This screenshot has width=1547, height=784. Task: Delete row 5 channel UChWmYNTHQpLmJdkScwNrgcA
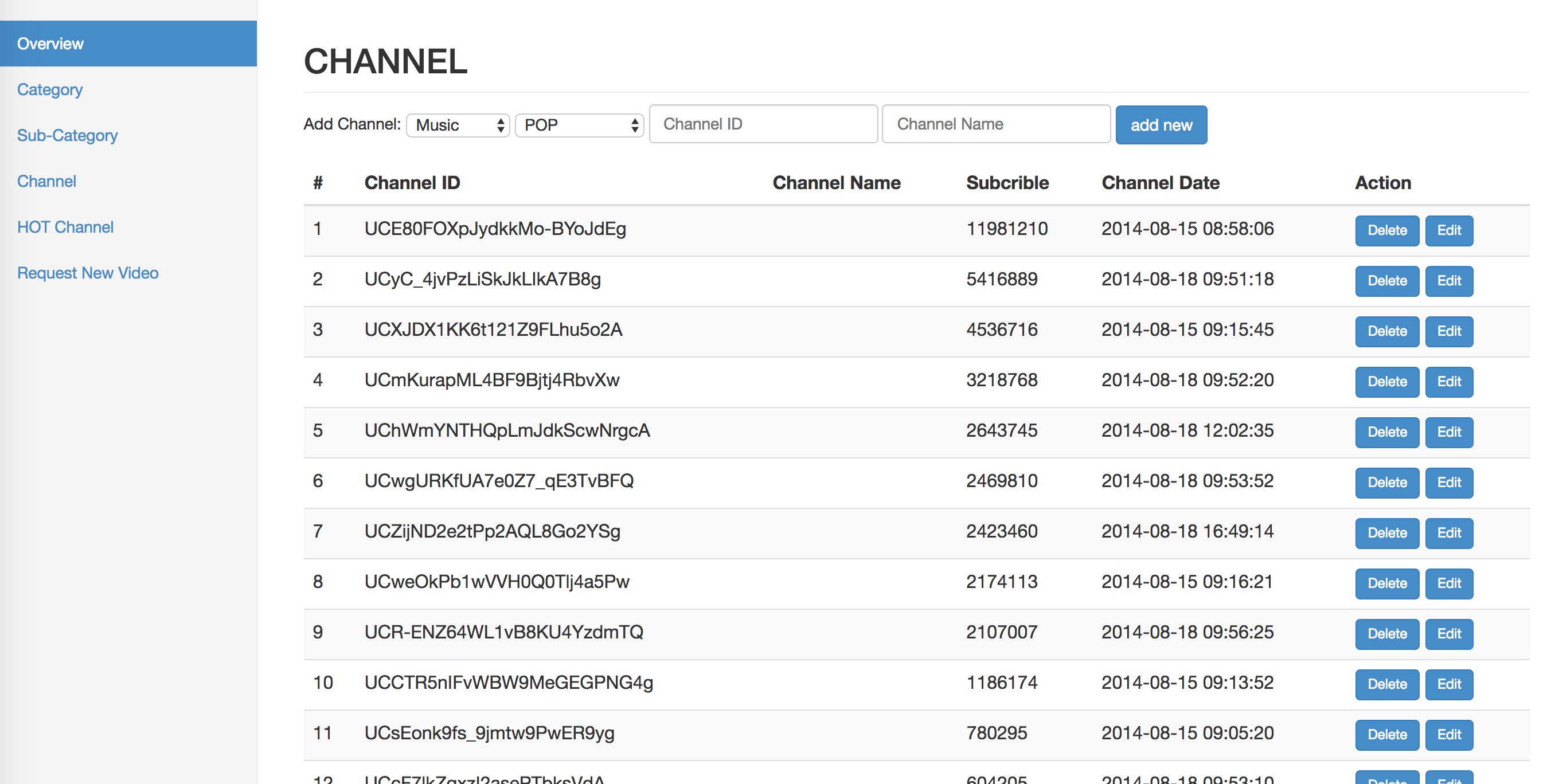click(1386, 432)
